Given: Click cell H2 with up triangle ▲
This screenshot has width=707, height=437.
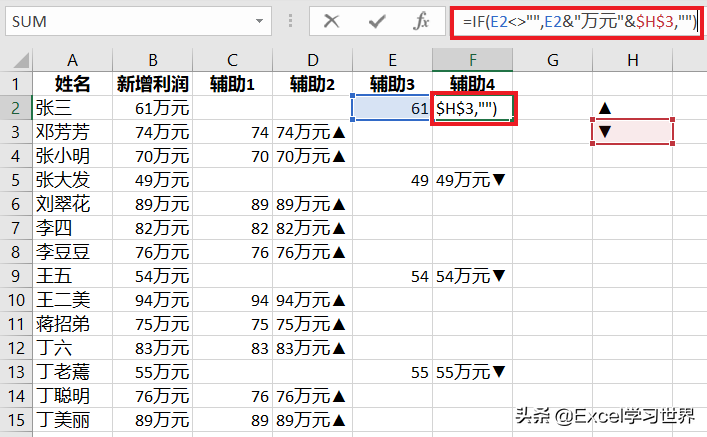Looking at the screenshot, I should (633, 108).
